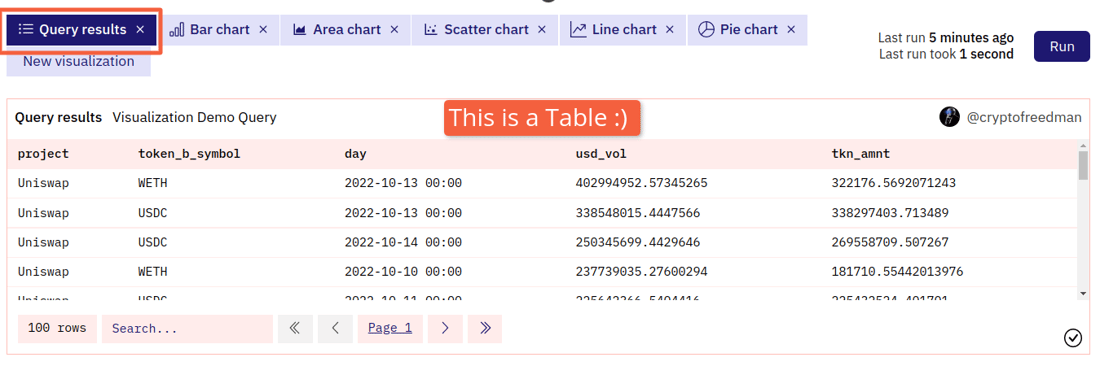Image resolution: width=1100 pixels, height=366 pixels.
Task: Run the query
Action: (1062, 47)
